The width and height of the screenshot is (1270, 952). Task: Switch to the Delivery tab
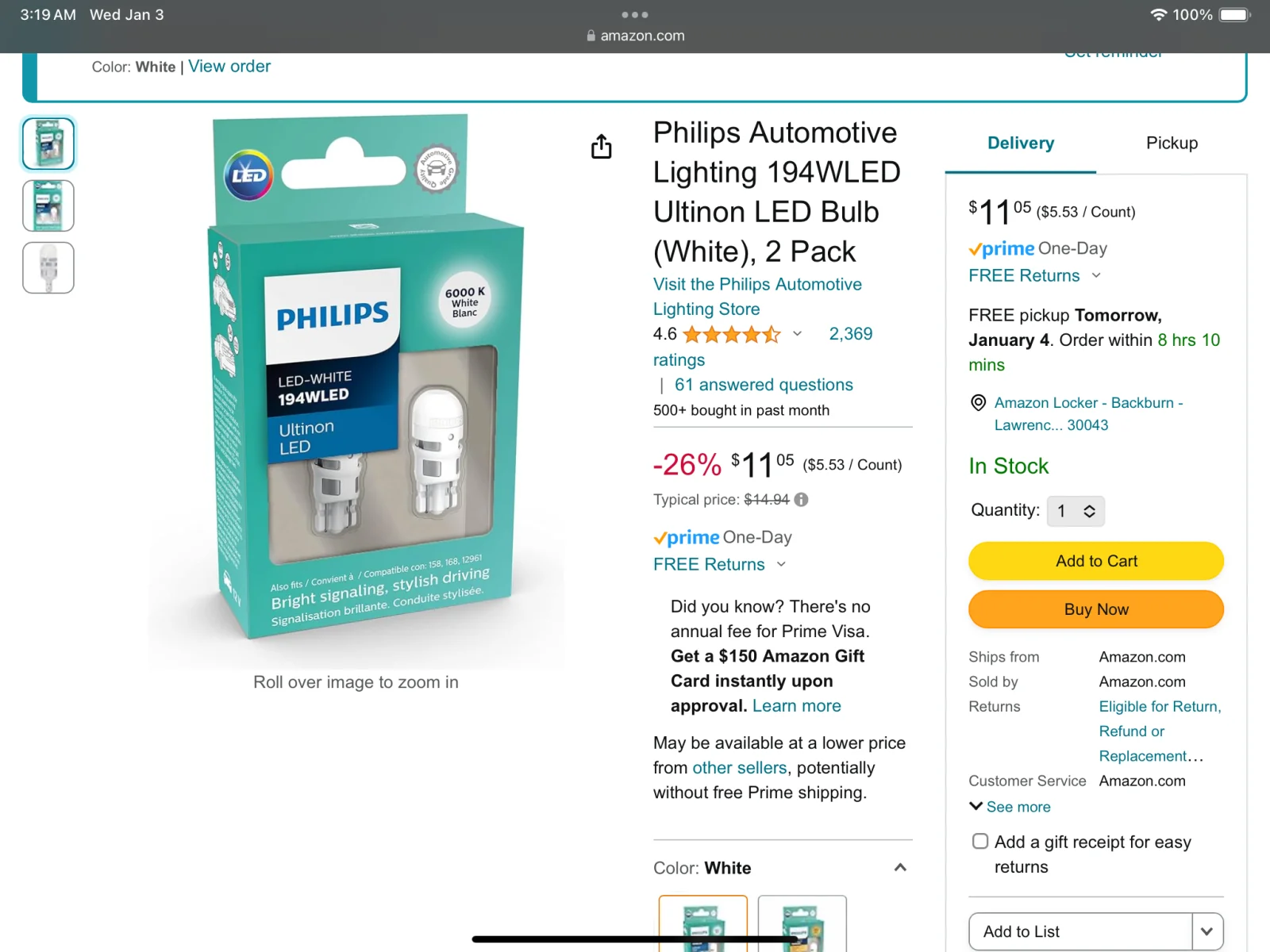point(1021,144)
